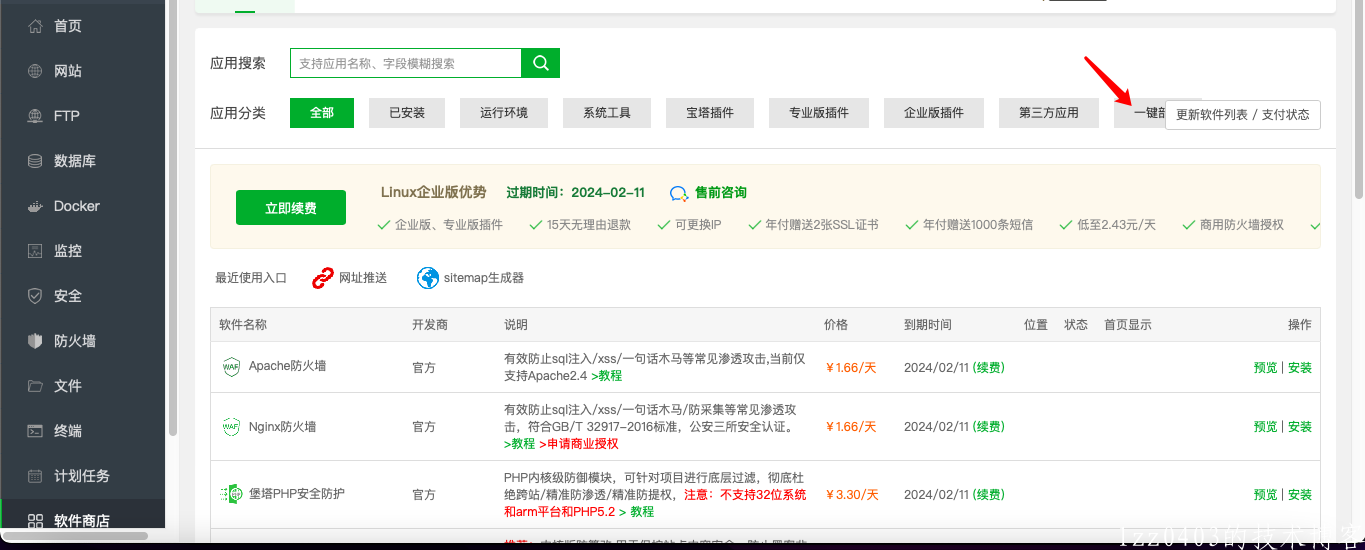Click the 计划任务 calendar icon

[35, 476]
